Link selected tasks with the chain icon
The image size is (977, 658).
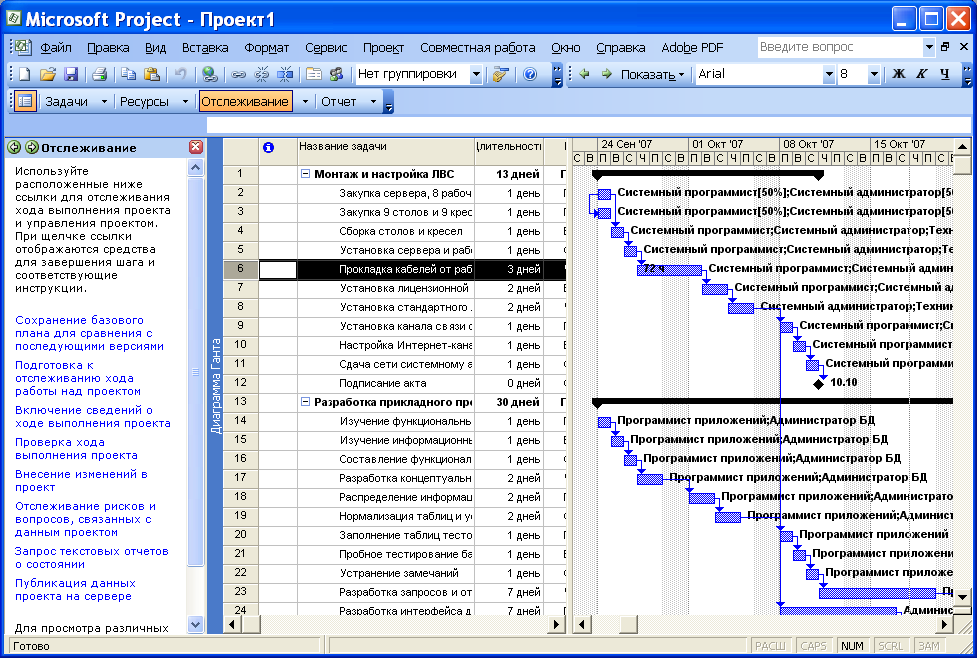(239, 75)
